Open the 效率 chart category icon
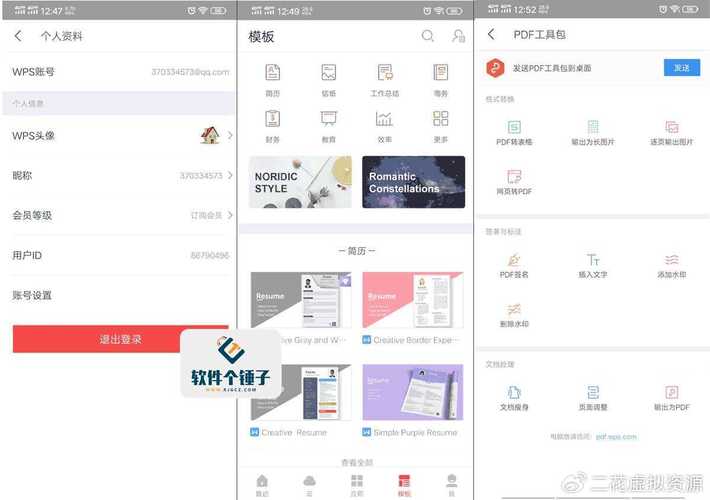 coord(384,119)
